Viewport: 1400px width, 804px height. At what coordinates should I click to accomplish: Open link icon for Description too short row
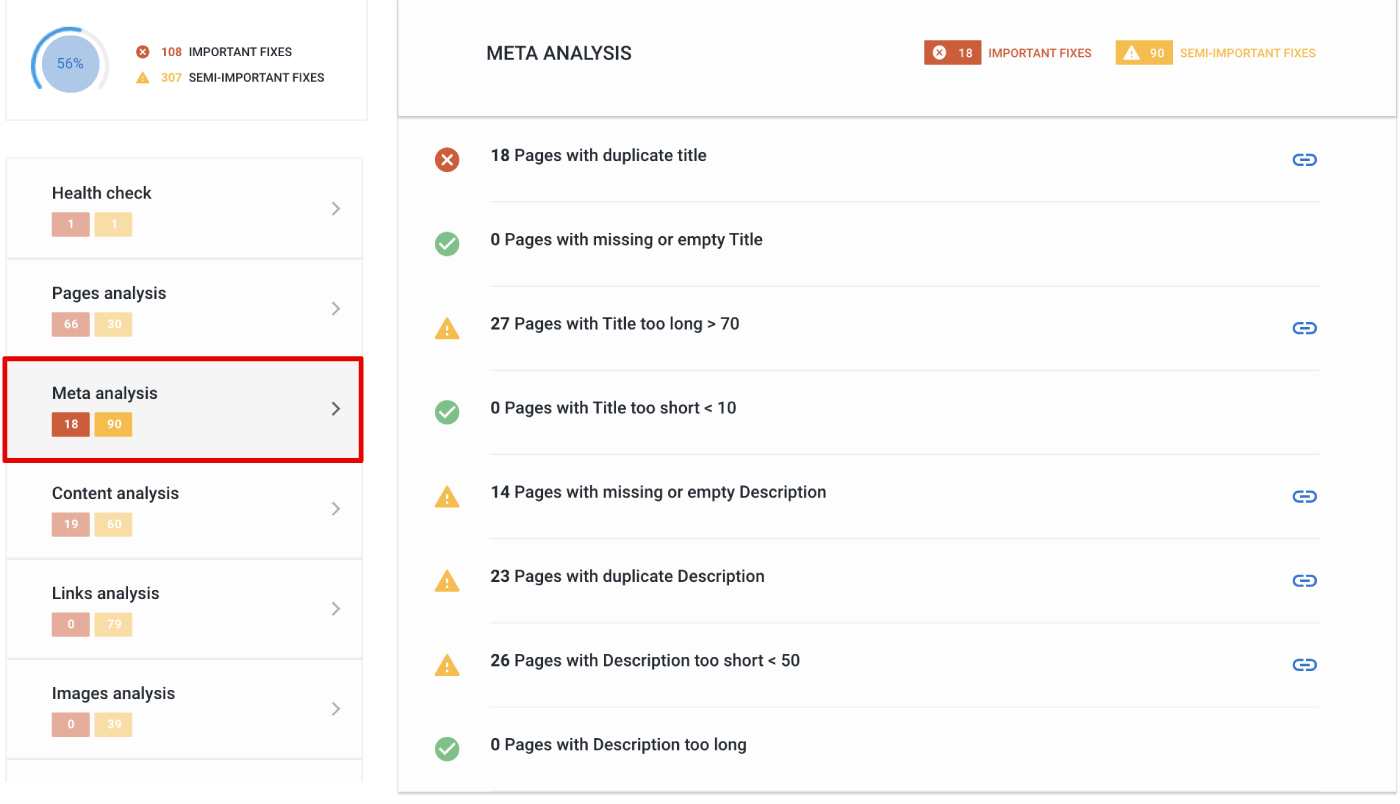point(1304,665)
